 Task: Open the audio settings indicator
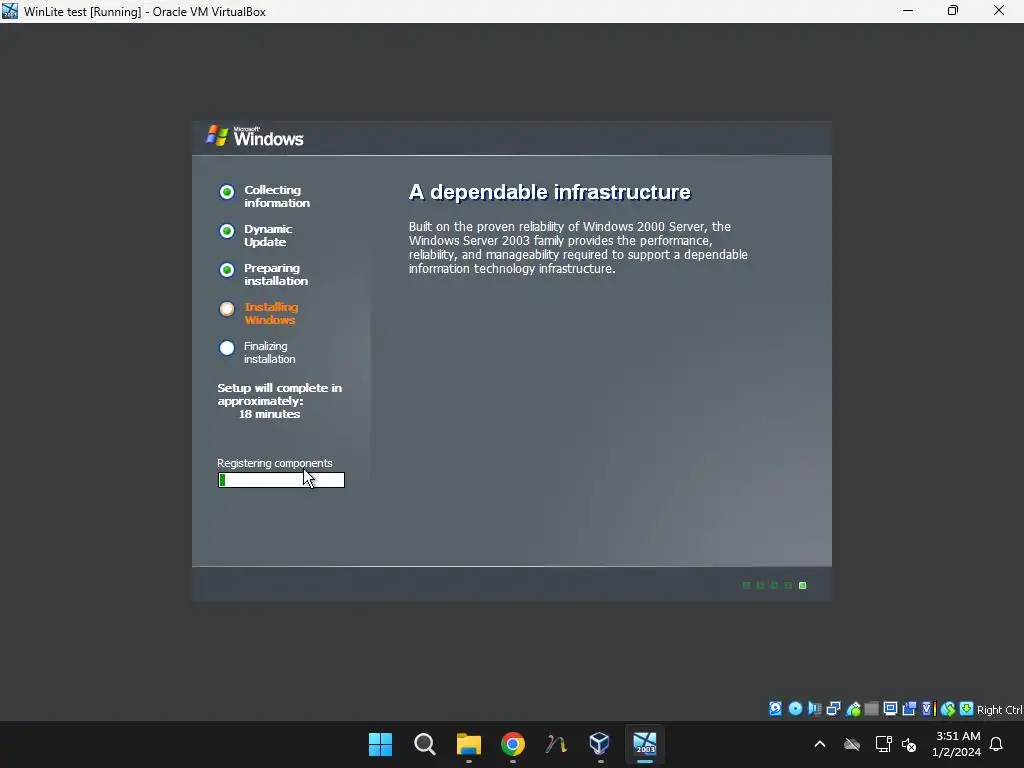[814, 709]
